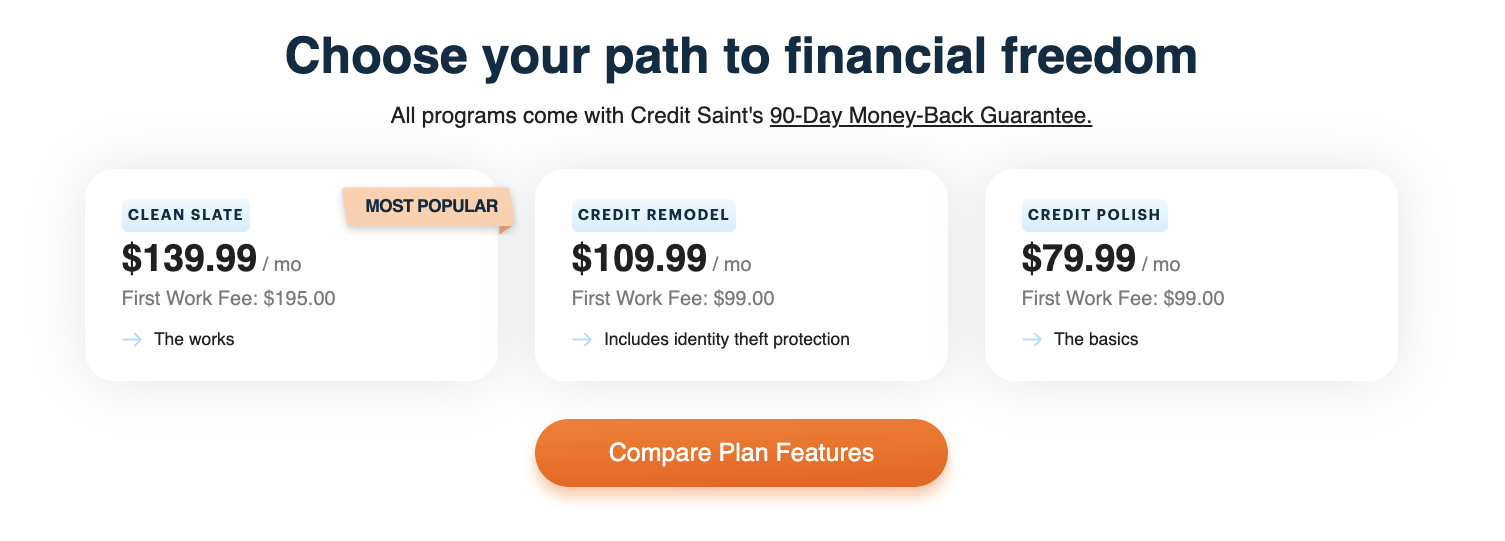Click the Most Popular ribbon badge
1505x541 pixels.
pyautogui.click(x=429, y=208)
